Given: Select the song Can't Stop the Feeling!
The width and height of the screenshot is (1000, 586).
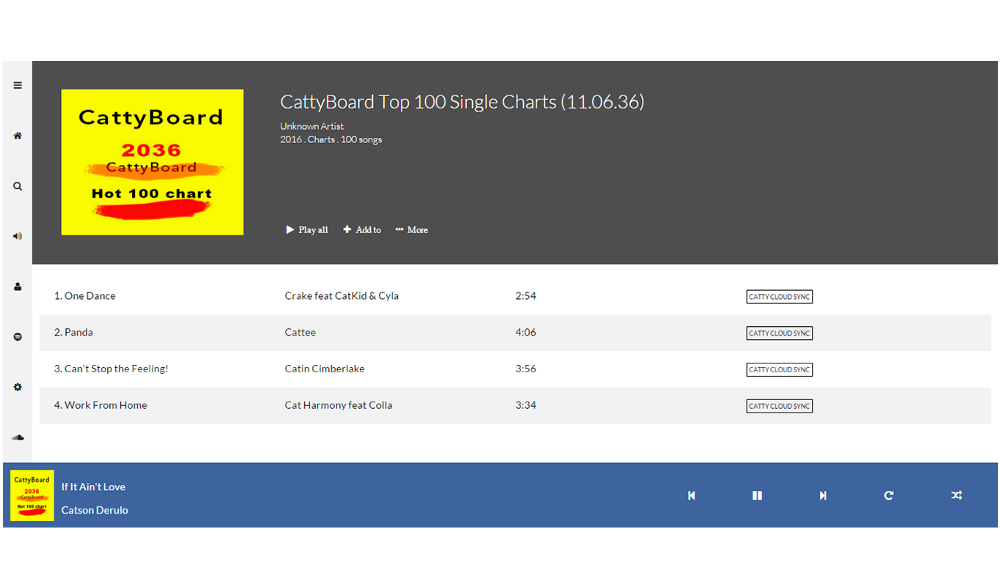Looking at the screenshot, I should pos(515,369).
